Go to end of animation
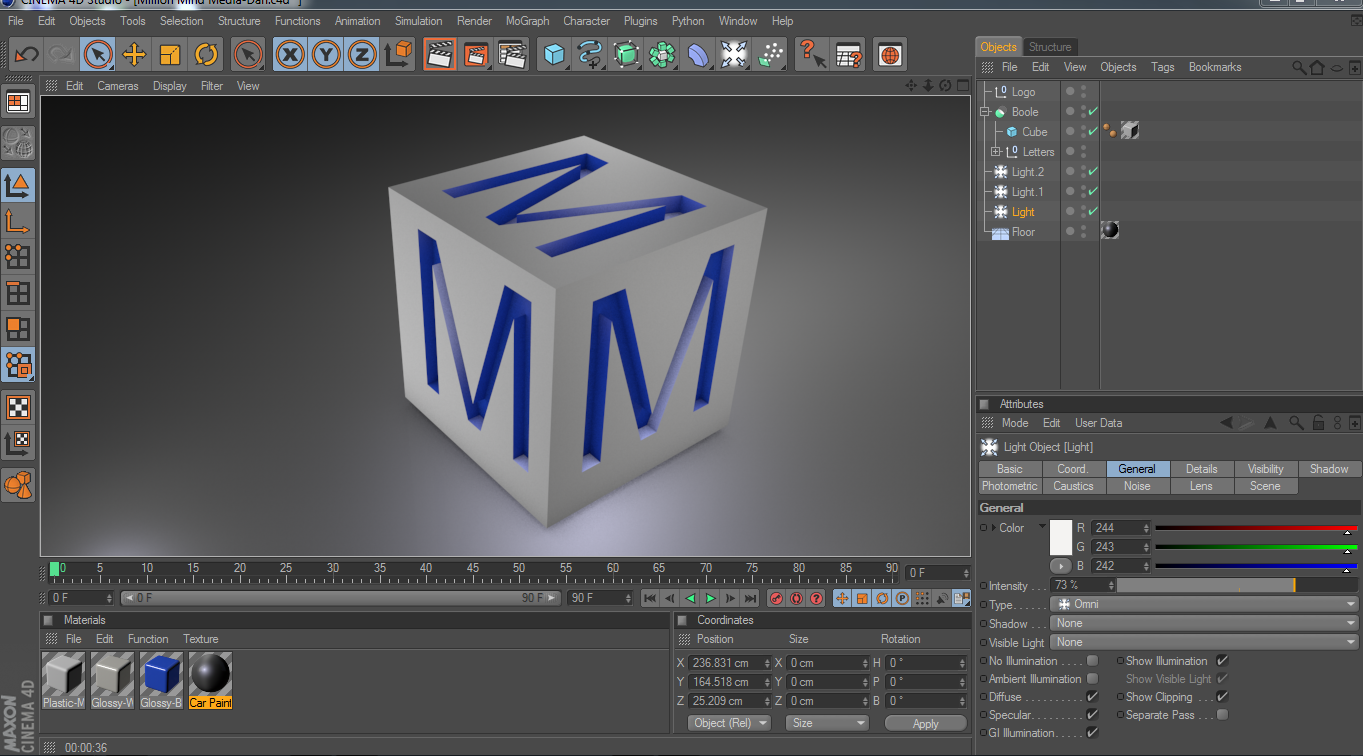 coord(750,598)
